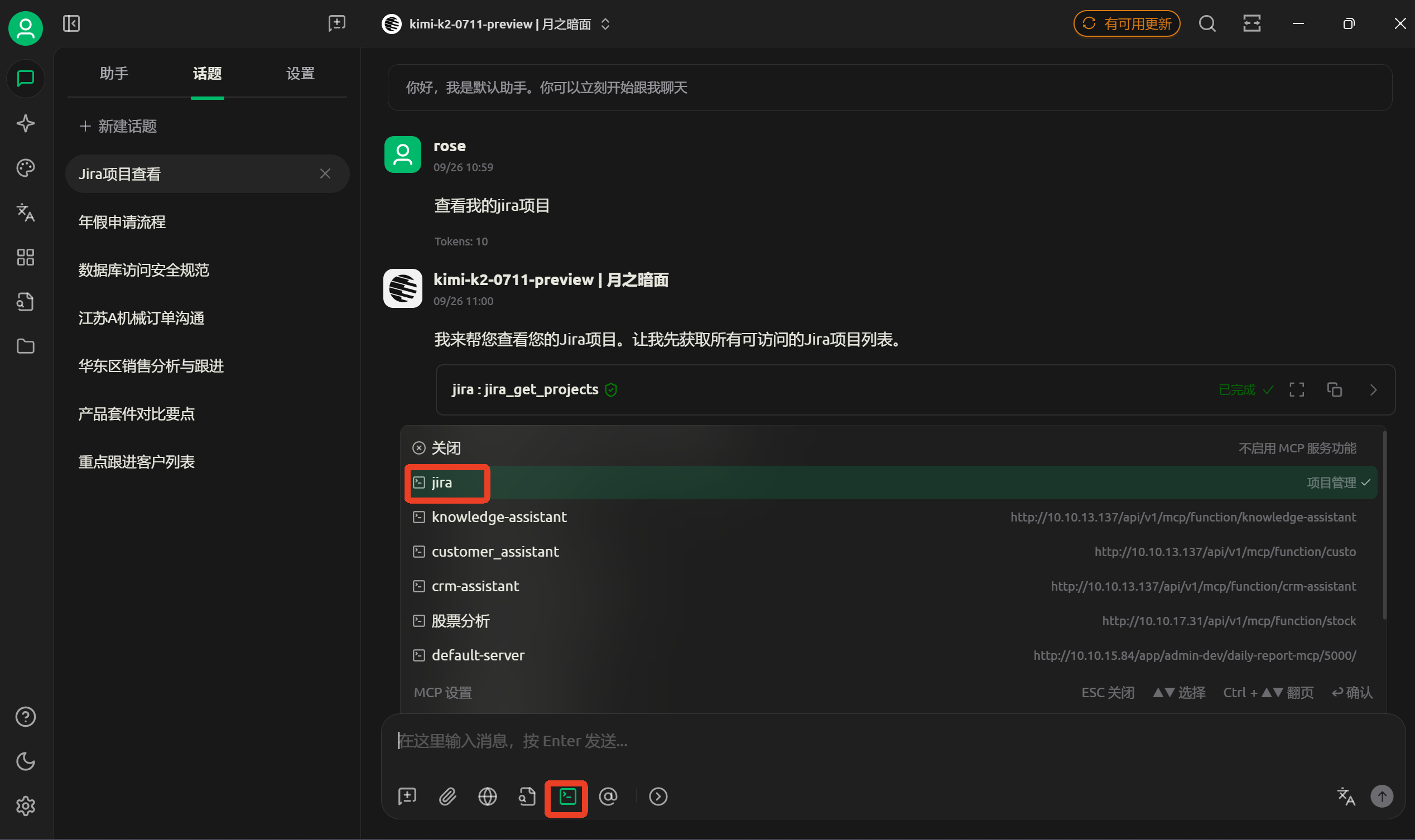
Task: Select the 关闭 option to disable MCP
Action: coord(446,448)
